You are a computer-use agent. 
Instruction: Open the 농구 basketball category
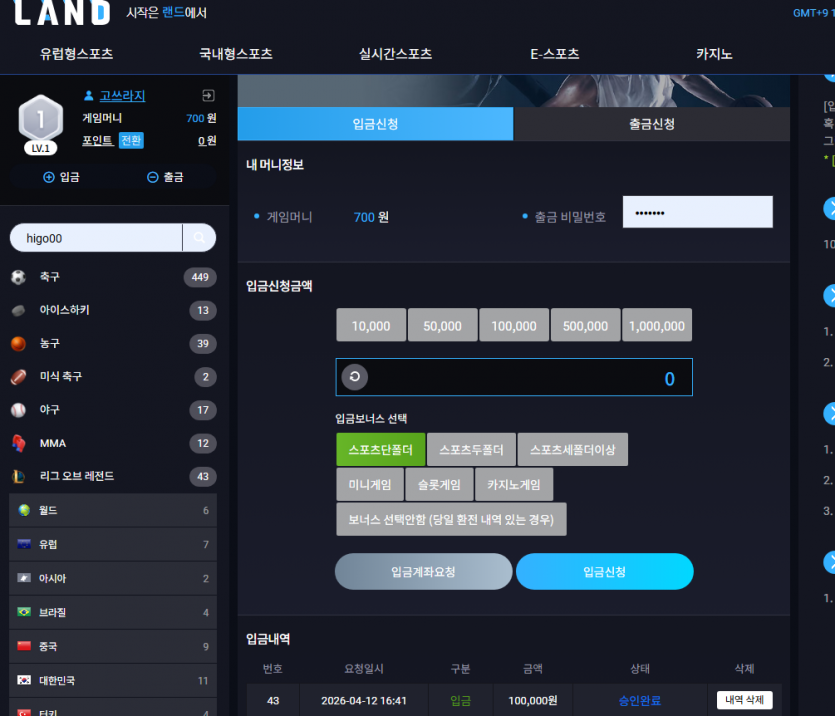point(113,343)
